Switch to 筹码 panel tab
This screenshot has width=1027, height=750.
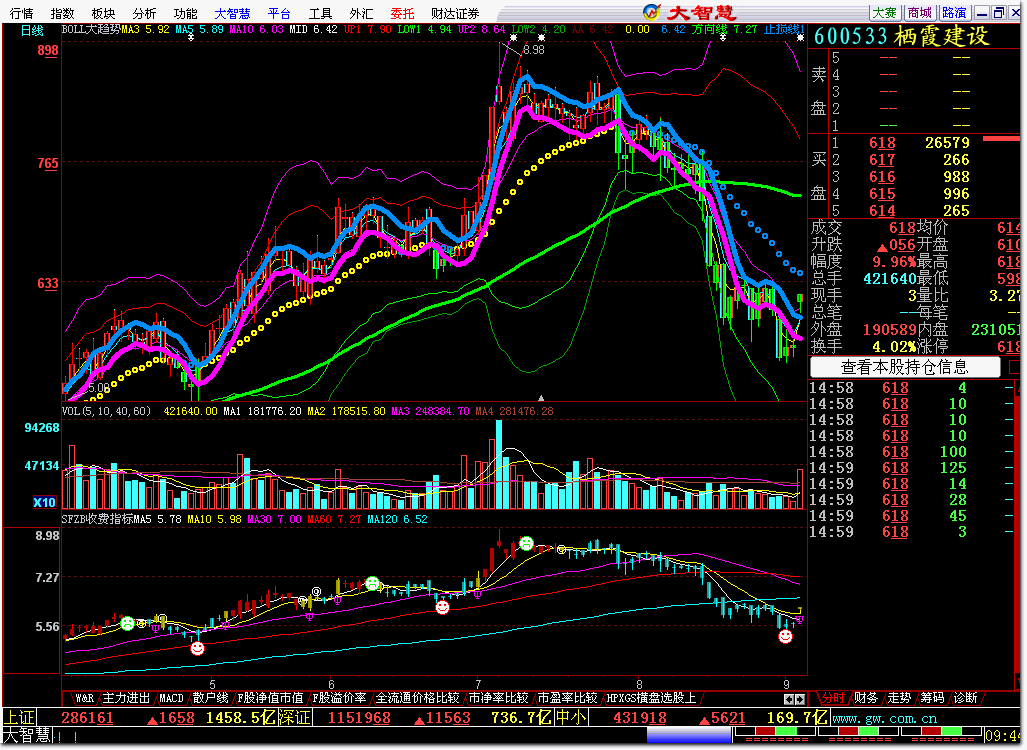pyautogui.click(x=933, y=698)
